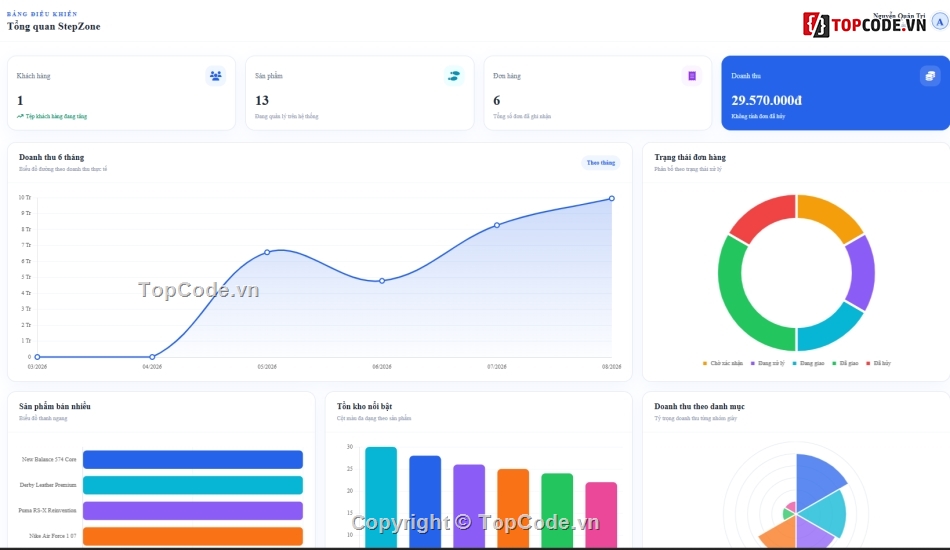Screen dimensions: 950x550
Task: Toggle Chờ xác nhận legend item
Action: tap(722, 363)
